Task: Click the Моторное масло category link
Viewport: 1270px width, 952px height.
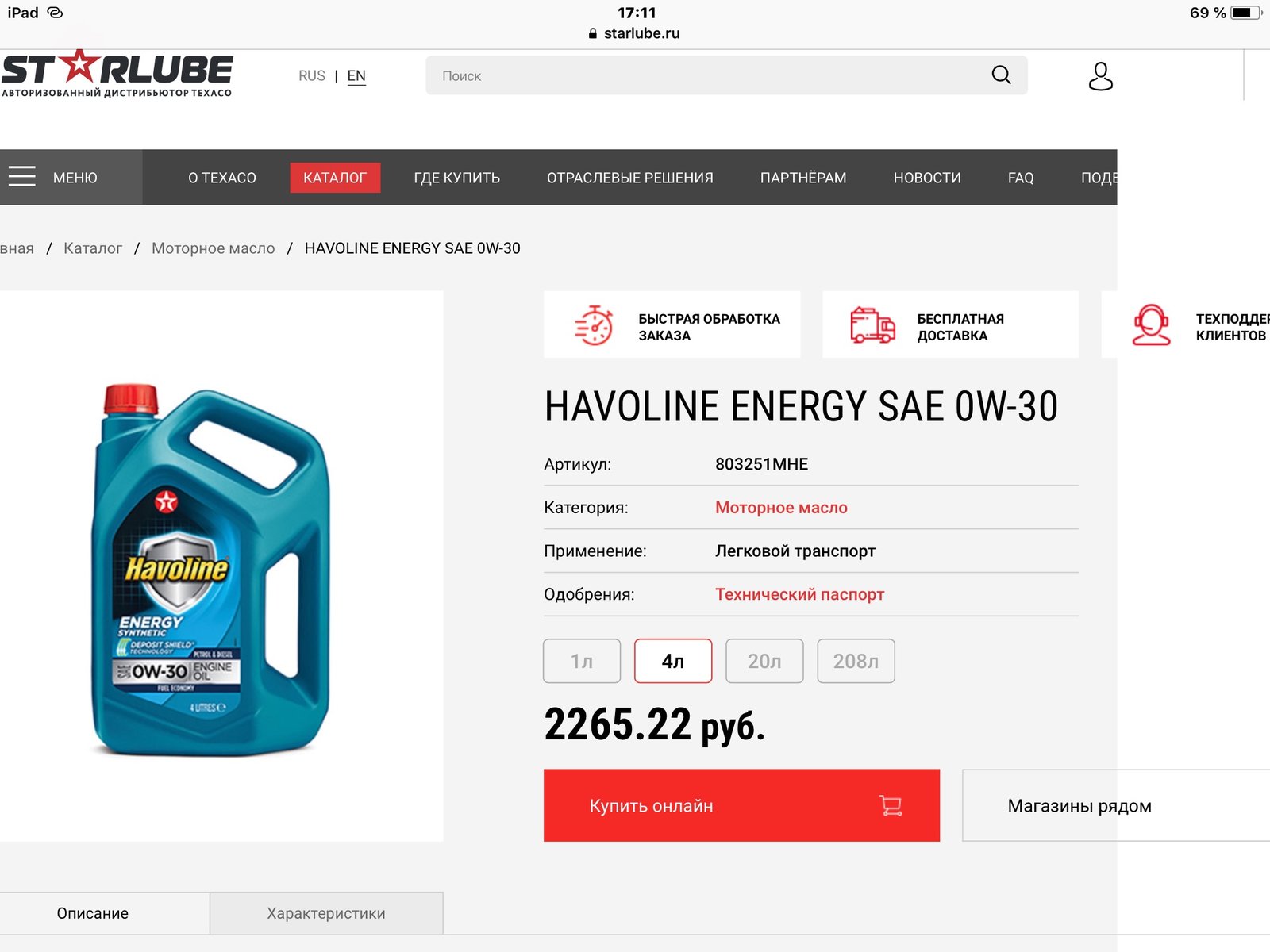Action: [781, 508]
